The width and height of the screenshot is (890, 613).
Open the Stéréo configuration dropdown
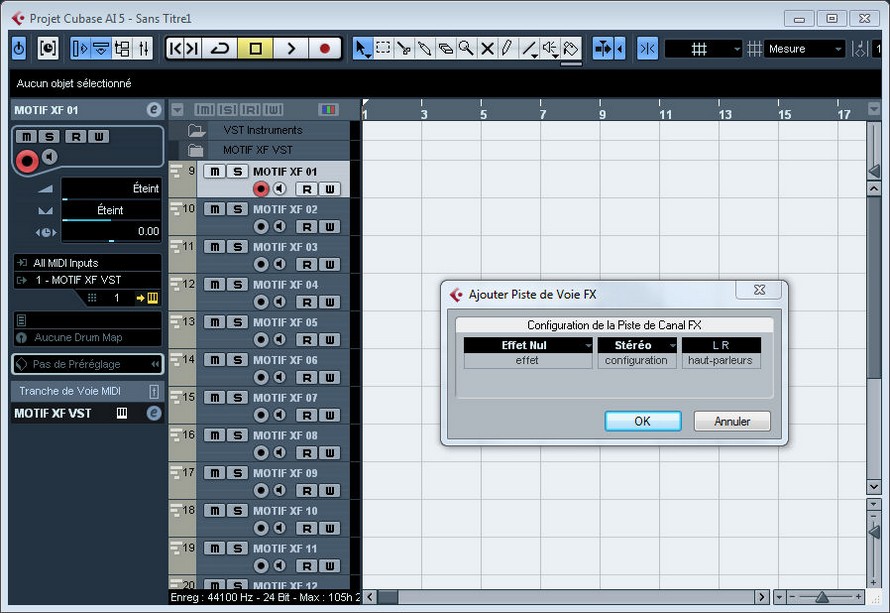coord(636,345)
